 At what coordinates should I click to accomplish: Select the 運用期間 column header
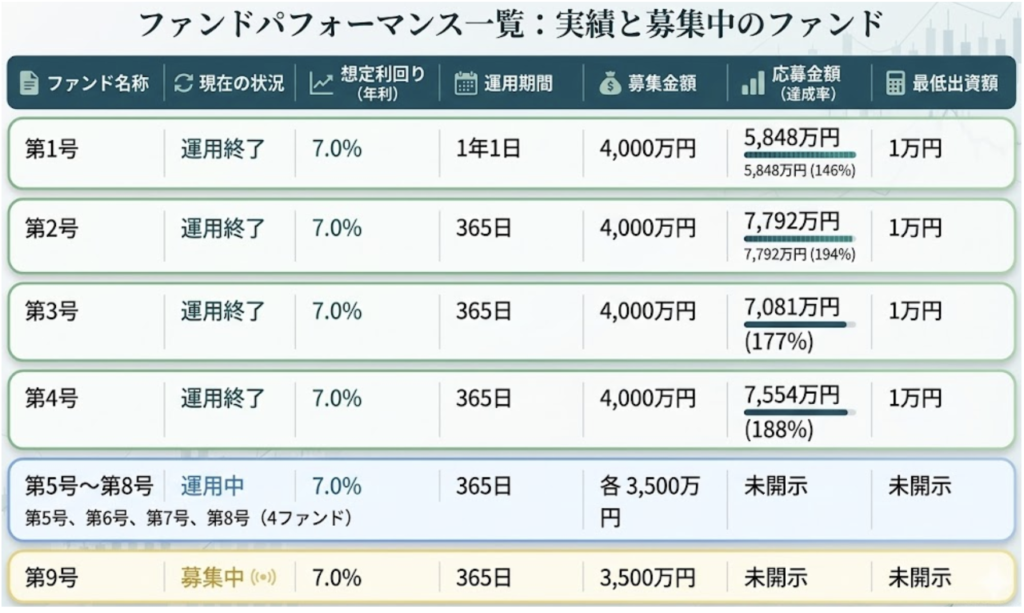(518, 84)
